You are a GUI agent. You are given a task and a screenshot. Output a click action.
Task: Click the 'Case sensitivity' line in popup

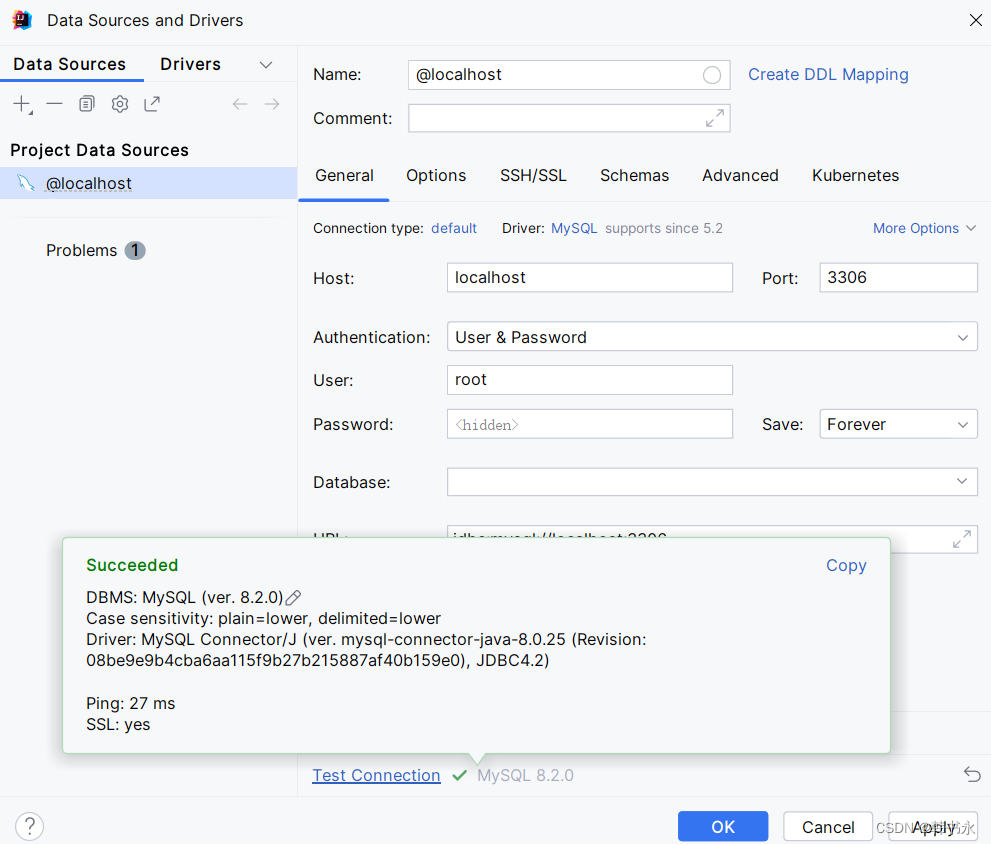click(264, 618)
